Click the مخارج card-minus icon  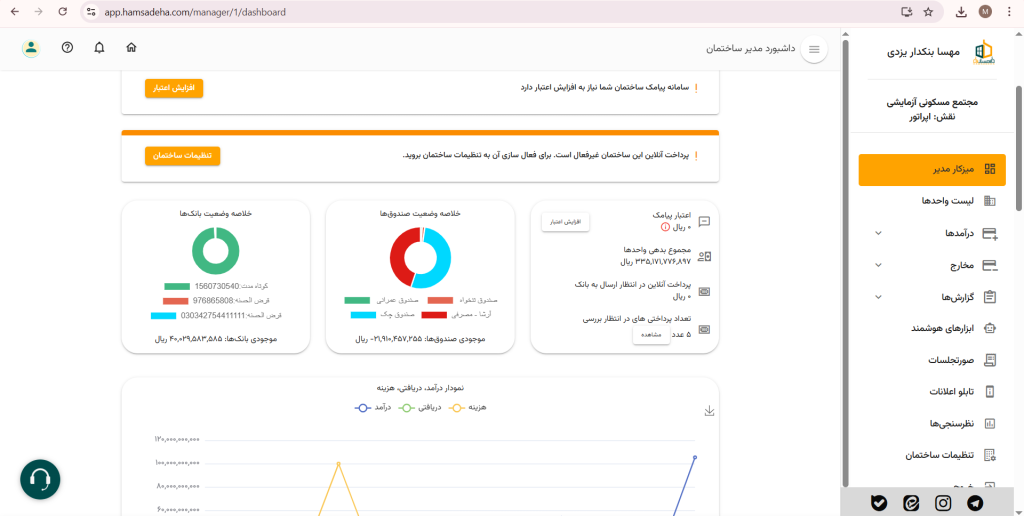coord(990,265)
